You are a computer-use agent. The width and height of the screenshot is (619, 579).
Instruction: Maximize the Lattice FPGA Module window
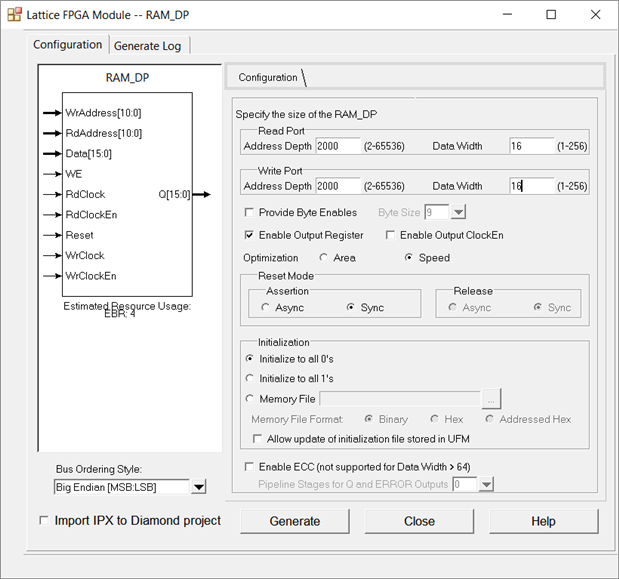(551, 15)
